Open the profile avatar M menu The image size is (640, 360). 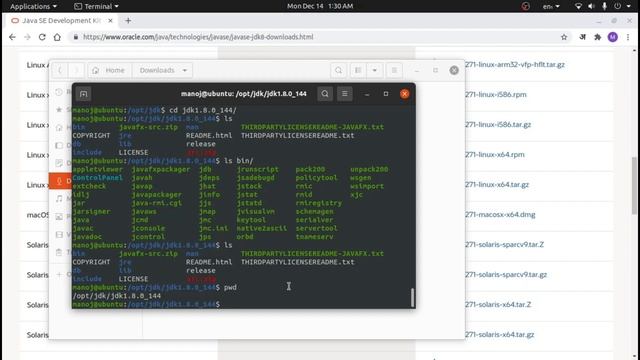[x=613, y=37]
